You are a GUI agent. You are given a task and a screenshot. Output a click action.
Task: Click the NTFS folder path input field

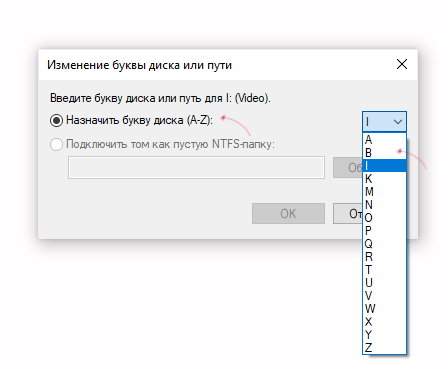(196, 168)
